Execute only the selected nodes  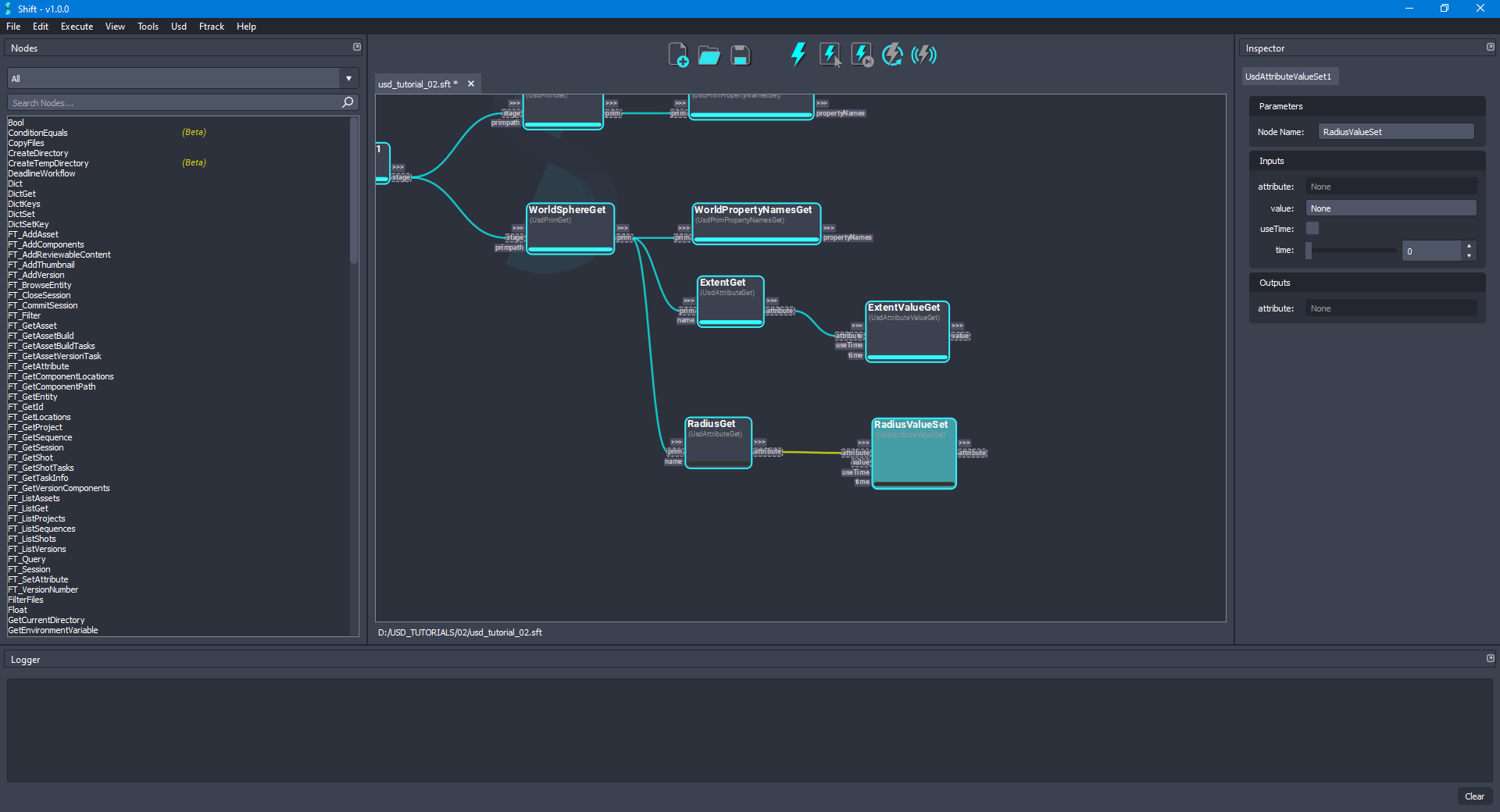pos(829,54)
